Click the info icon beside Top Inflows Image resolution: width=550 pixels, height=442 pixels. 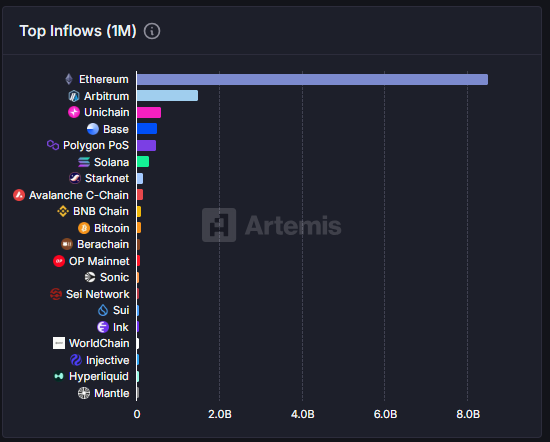click(x=152, y=31)
